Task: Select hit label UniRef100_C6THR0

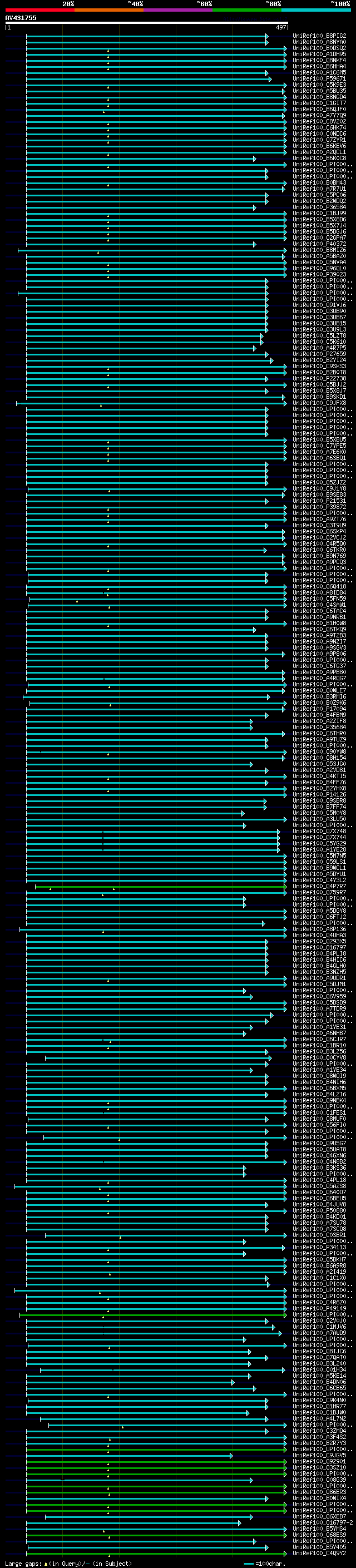Action: click(x=319, y=734)
